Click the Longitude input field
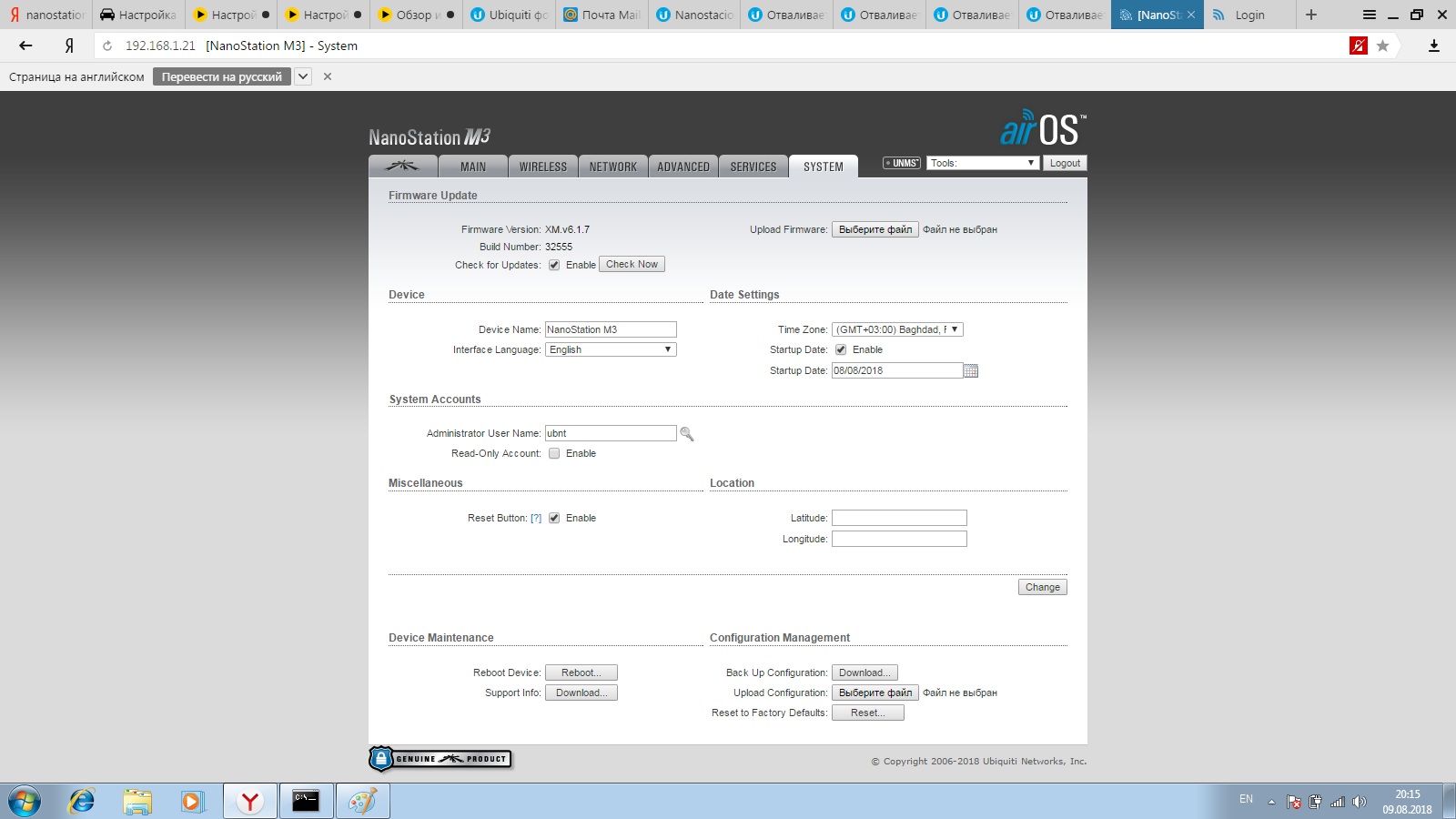This screenshot has height=819, width=1456. pyautogui.click(x=899, y=539)
